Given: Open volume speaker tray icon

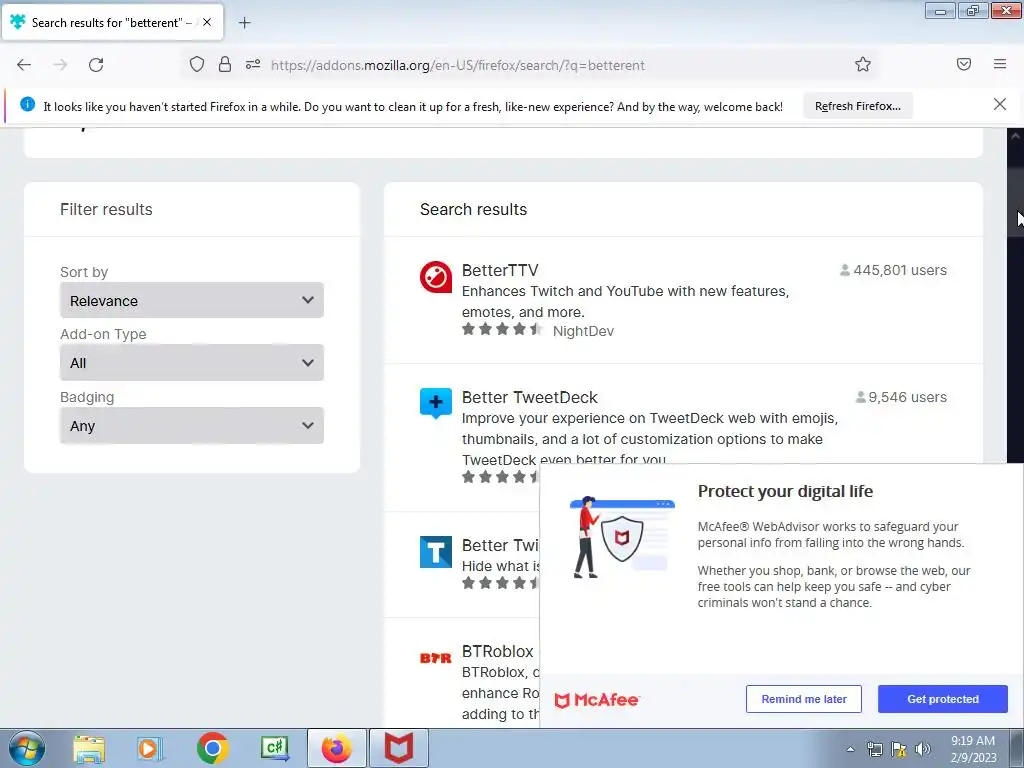Looking at the screenshot, I should [923, 749].
